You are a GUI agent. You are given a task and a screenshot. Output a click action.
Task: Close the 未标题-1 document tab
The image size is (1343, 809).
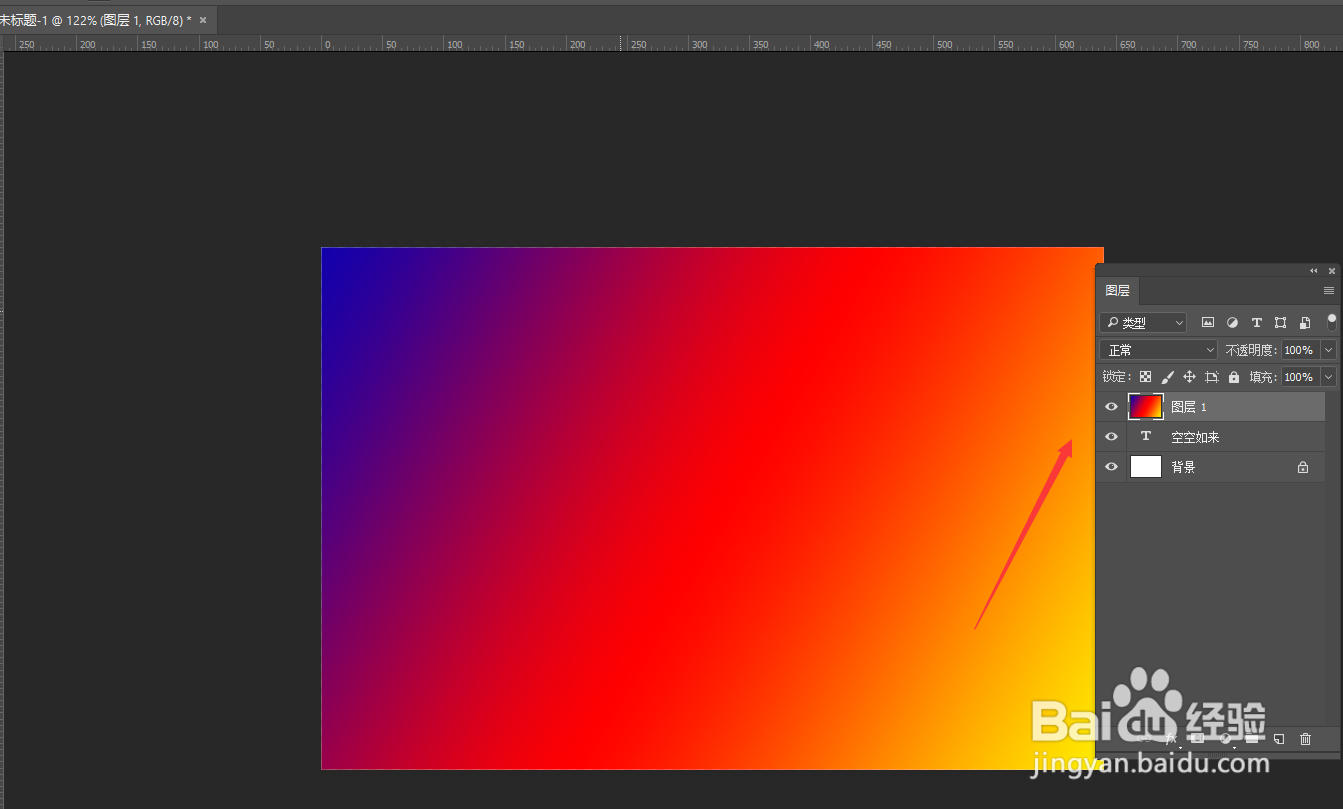click(x=203, y=20)
